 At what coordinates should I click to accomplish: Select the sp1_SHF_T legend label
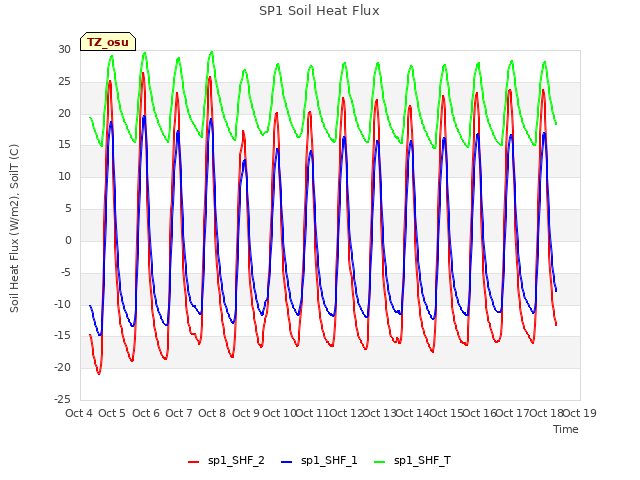pyautogui.click(x=422, y=460)
